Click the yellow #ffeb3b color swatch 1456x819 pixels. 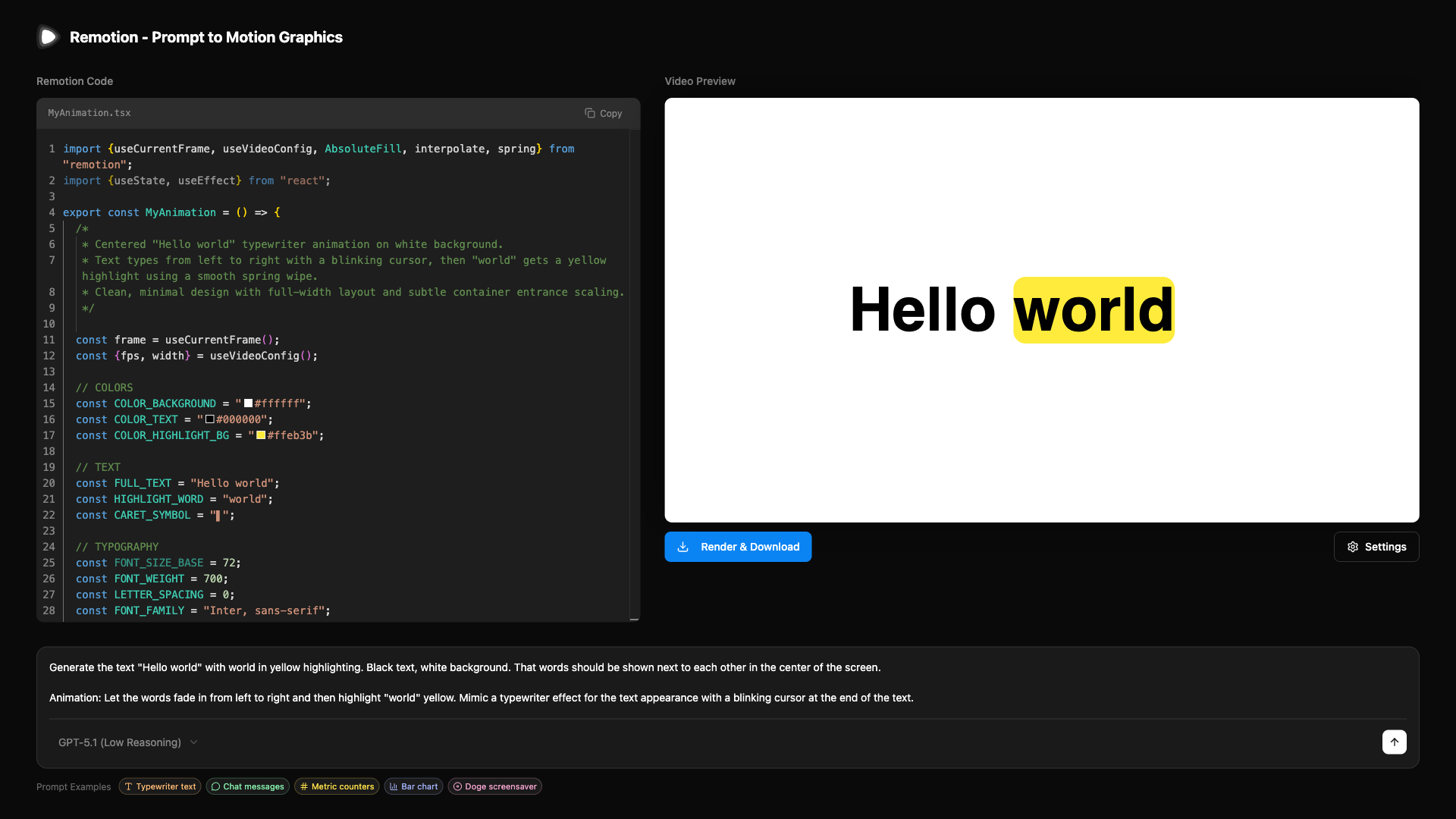pyautogui.click(x=261, y=435)
